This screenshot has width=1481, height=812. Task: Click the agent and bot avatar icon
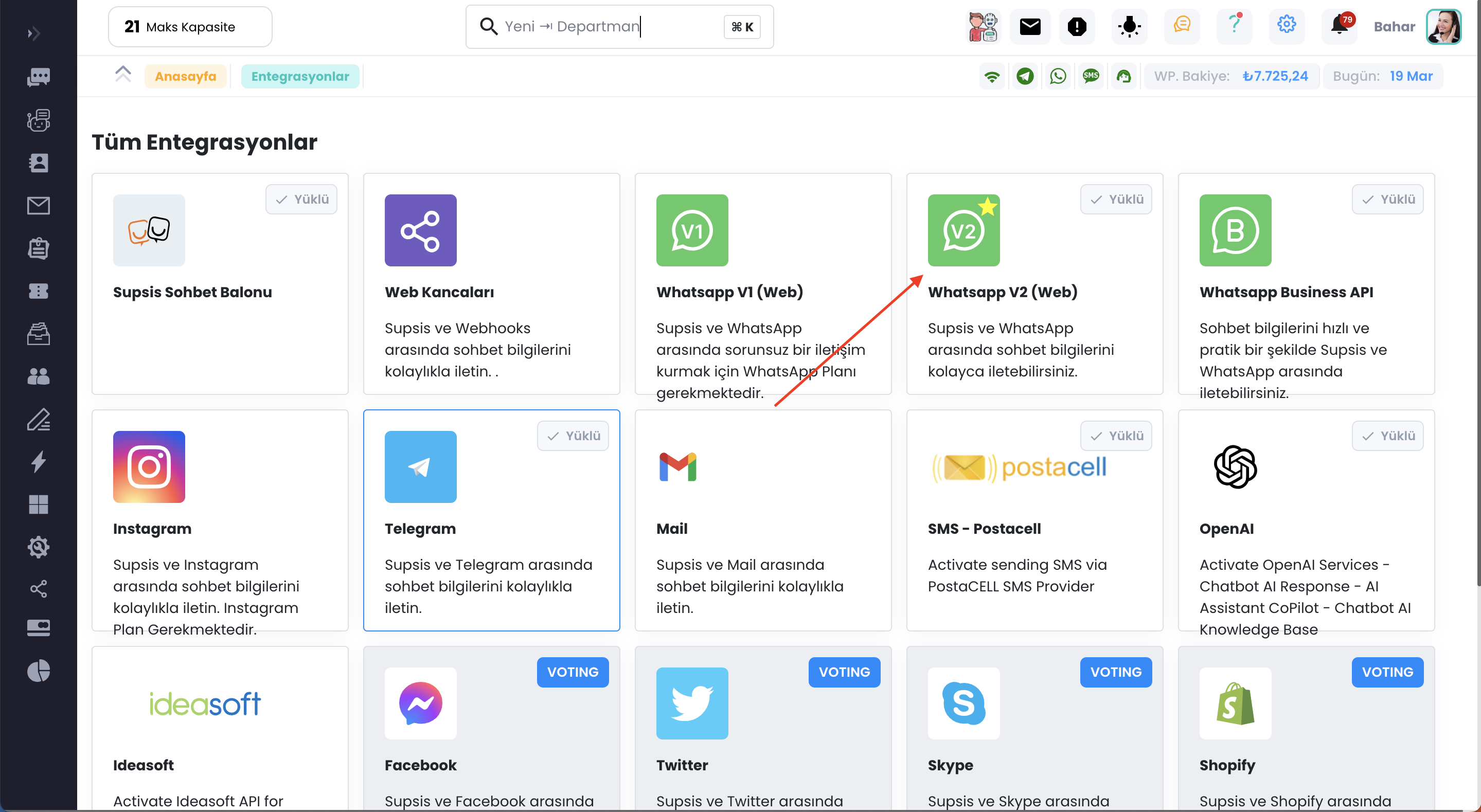tap(983, 26)
